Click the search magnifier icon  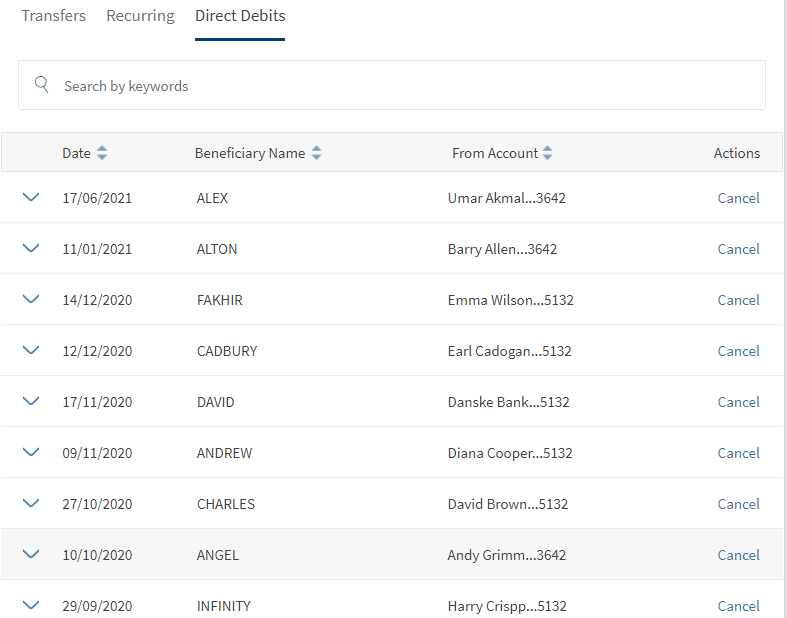pyautogui.click(x=42, y=85)
